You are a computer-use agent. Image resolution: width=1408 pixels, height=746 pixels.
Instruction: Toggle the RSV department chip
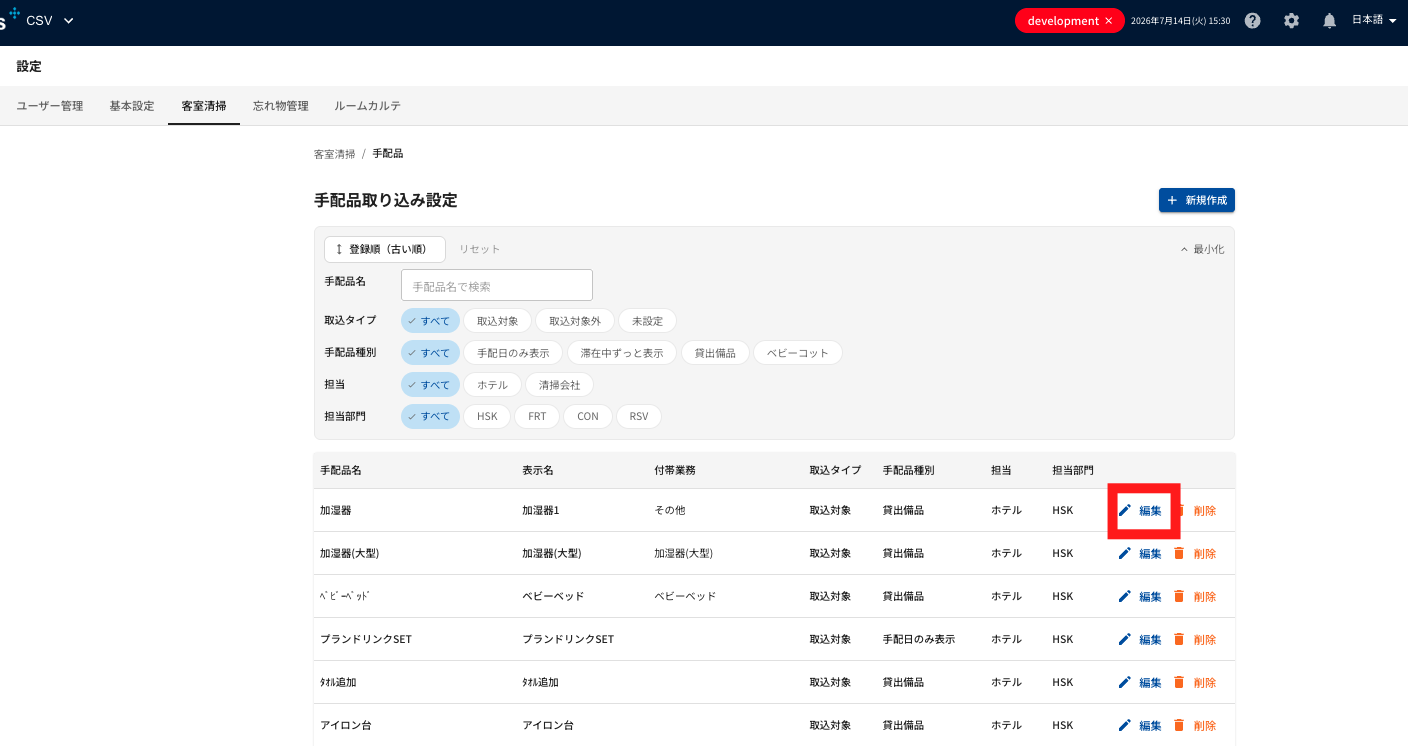[639, 417]
